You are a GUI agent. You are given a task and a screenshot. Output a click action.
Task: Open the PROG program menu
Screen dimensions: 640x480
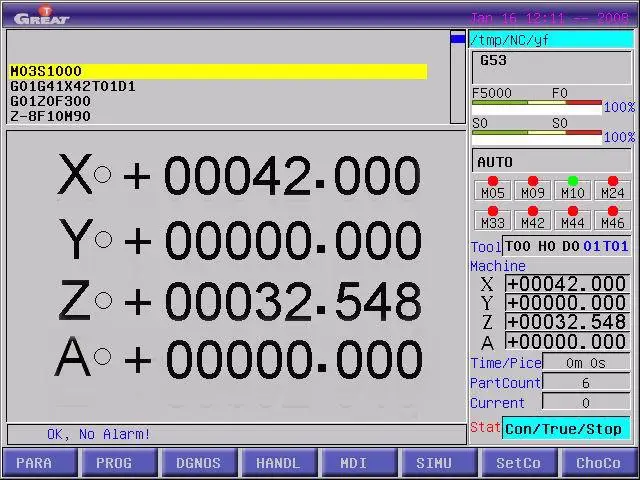(x=120, y=463)
